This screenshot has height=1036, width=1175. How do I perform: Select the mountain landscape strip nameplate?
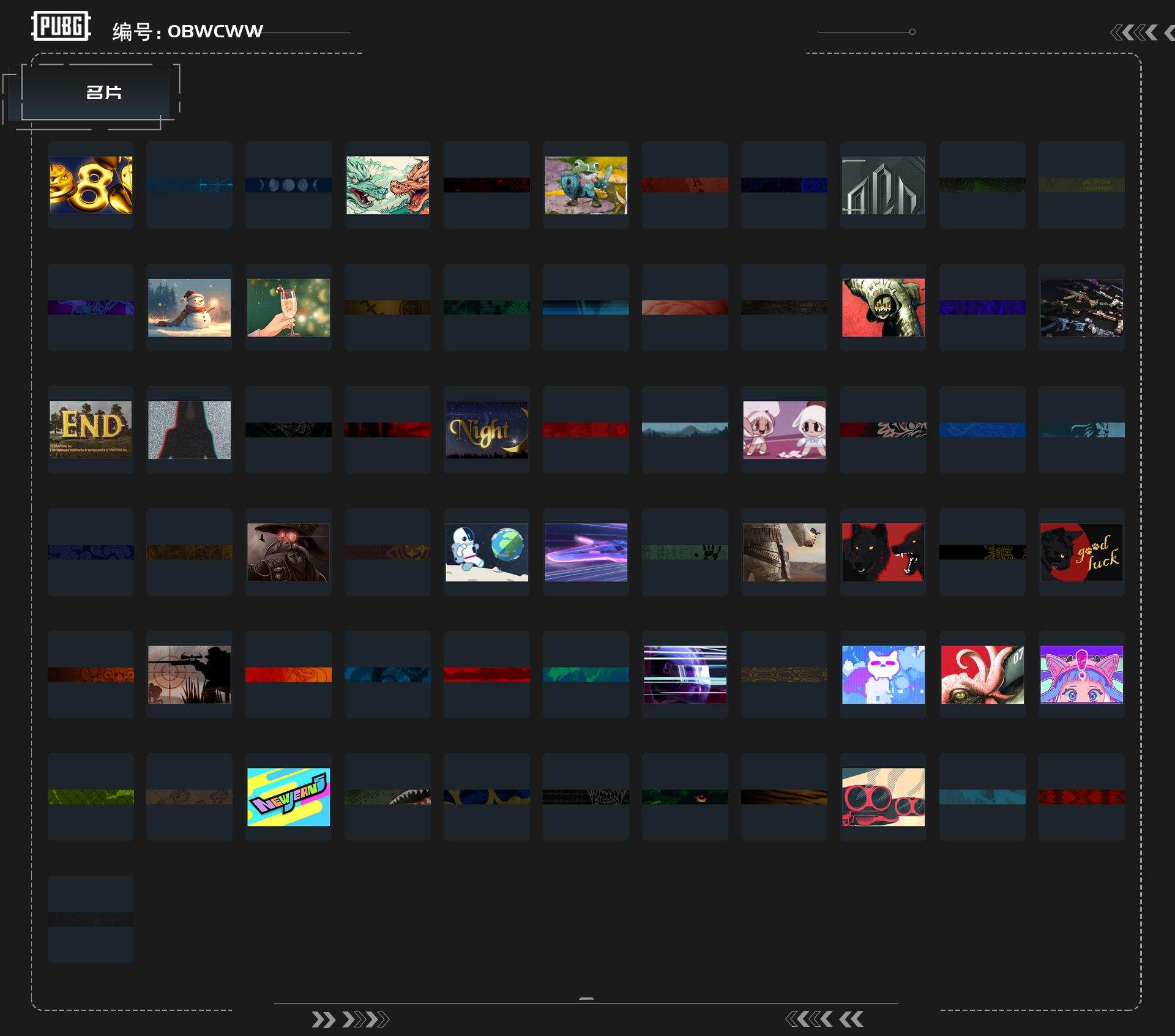[x=685, y=430]
